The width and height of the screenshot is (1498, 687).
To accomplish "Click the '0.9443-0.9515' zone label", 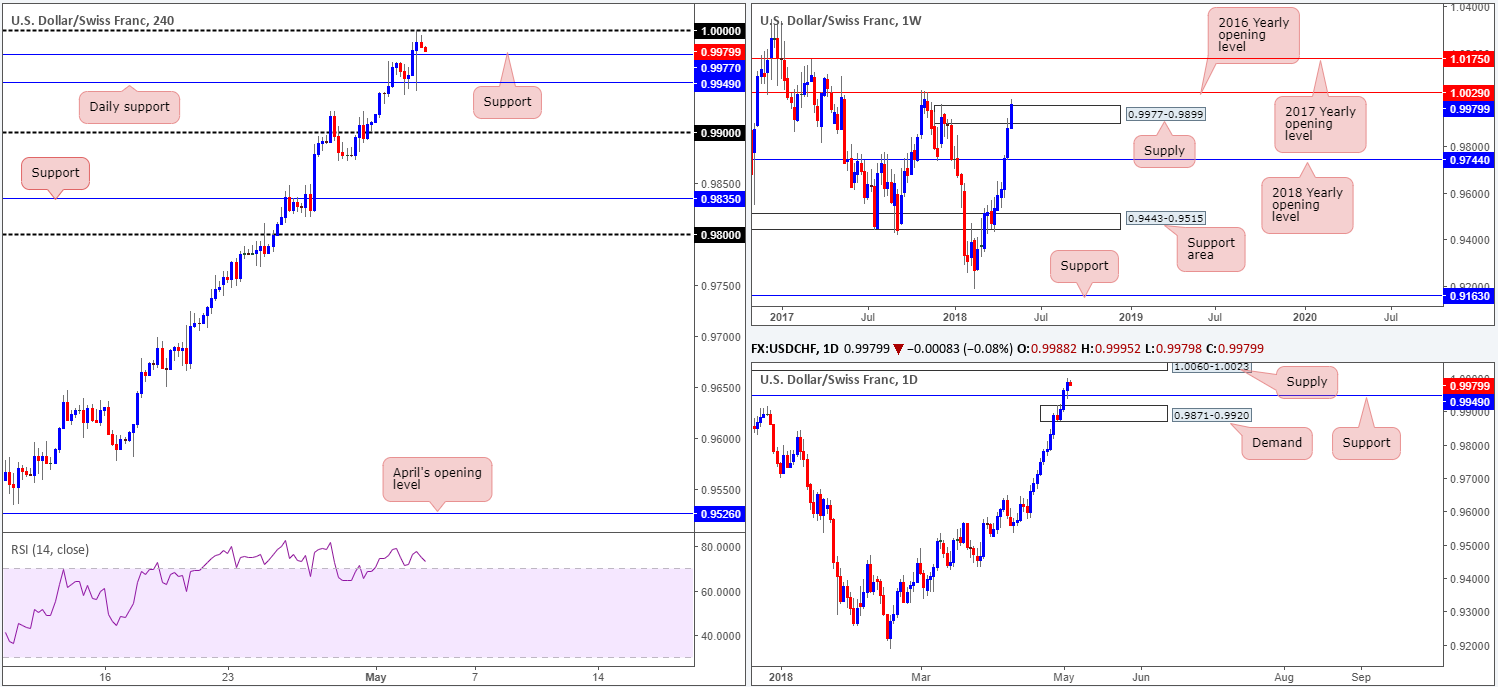I will pyautogui.click(x=1165, y=219).
